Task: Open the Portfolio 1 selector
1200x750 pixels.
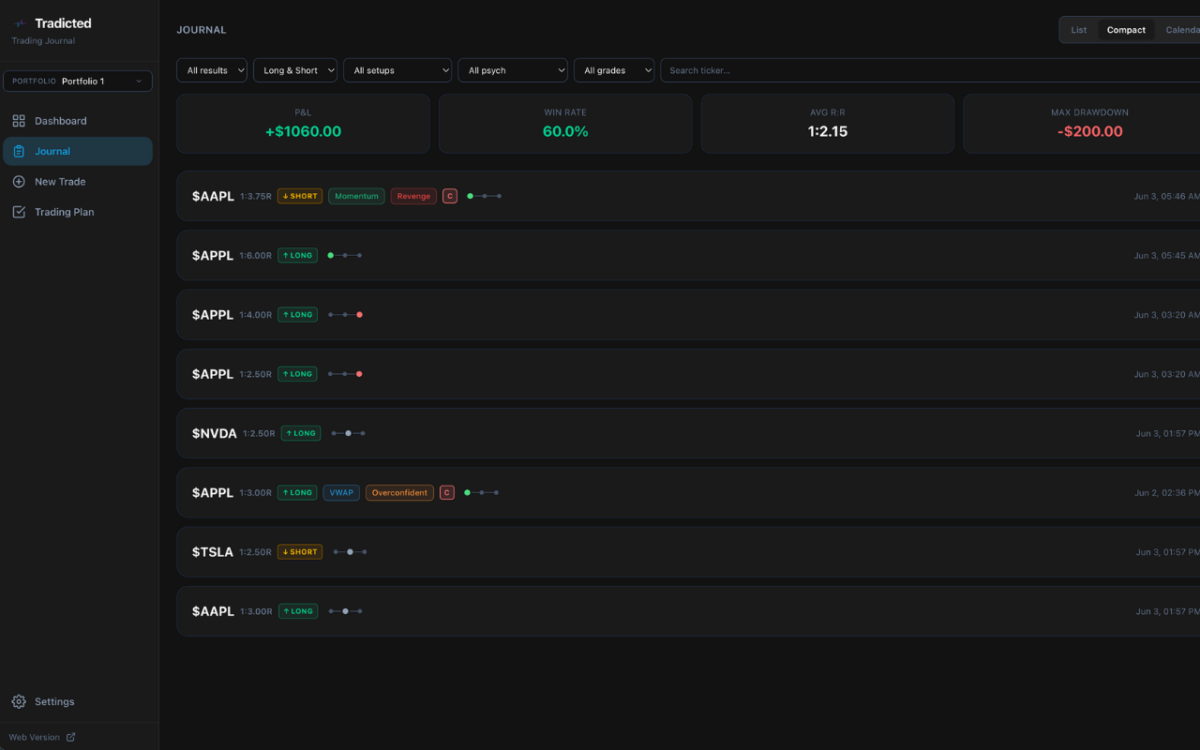Action: pos(78,81)
